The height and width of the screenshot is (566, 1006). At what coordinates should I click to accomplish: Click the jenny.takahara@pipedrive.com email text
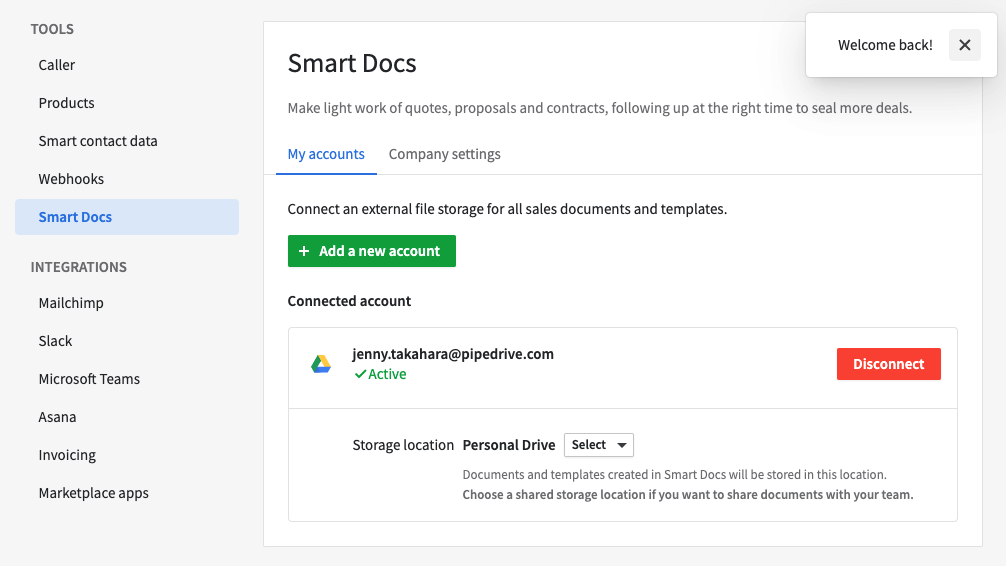click(453, 354)
